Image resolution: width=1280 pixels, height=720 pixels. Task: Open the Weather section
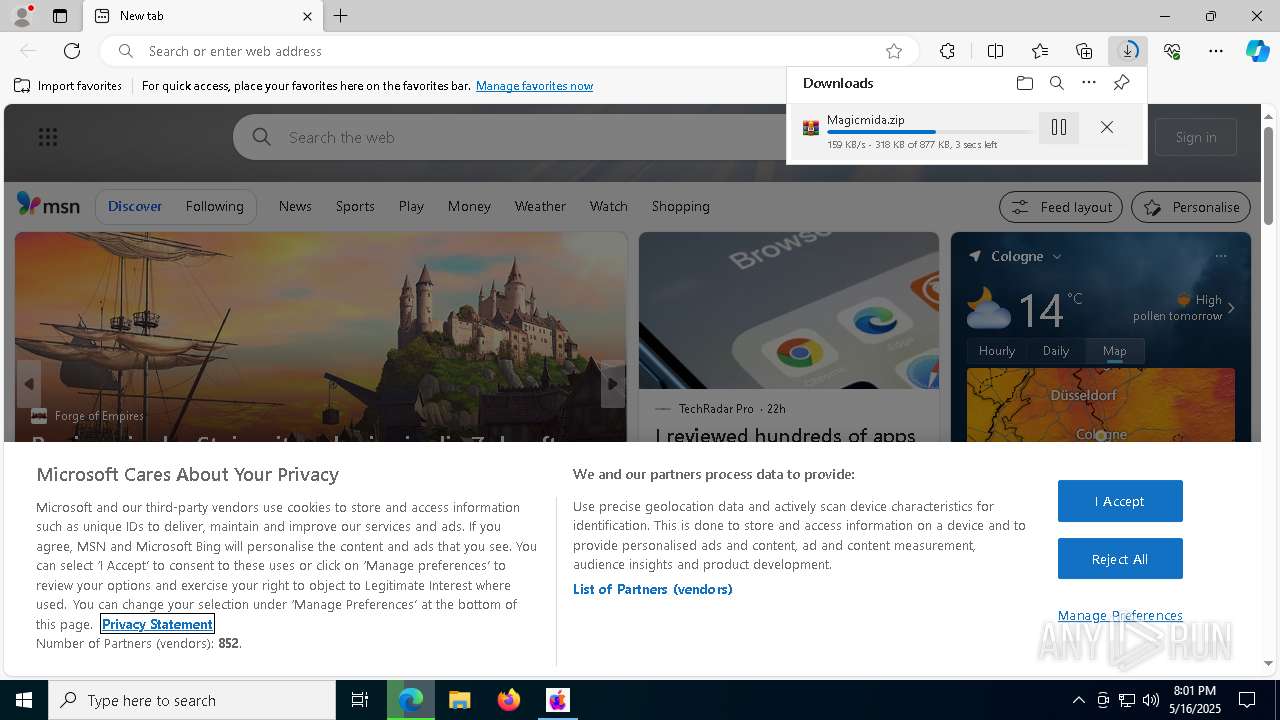[540, 206]
